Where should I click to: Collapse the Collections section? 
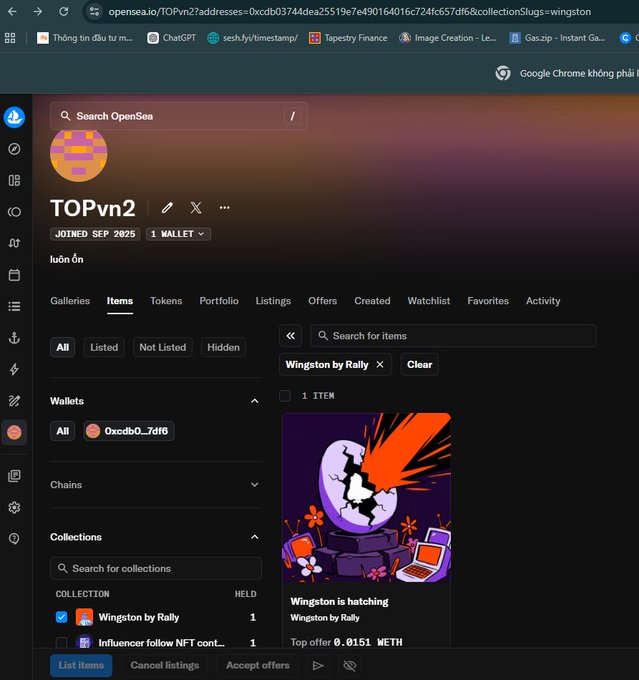coord(255,537)
